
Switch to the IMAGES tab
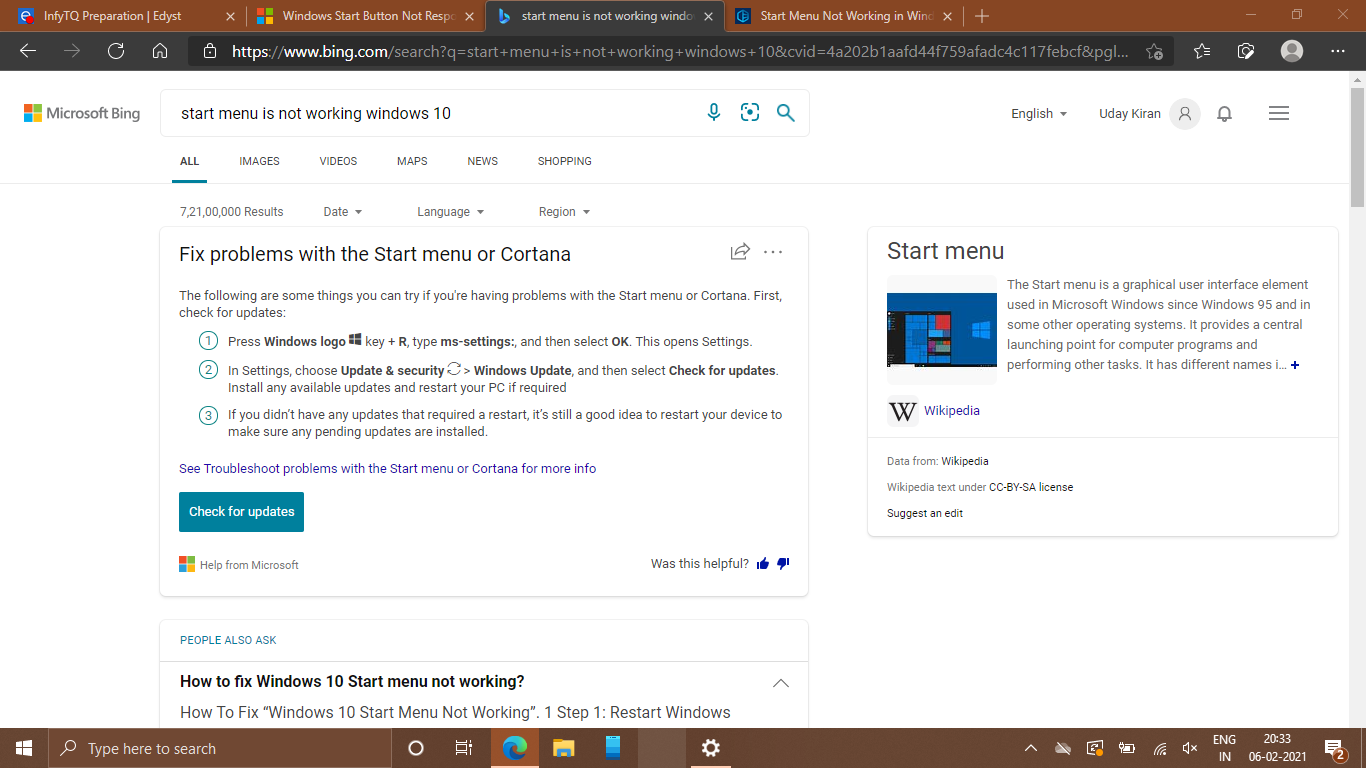pos(259,161)
